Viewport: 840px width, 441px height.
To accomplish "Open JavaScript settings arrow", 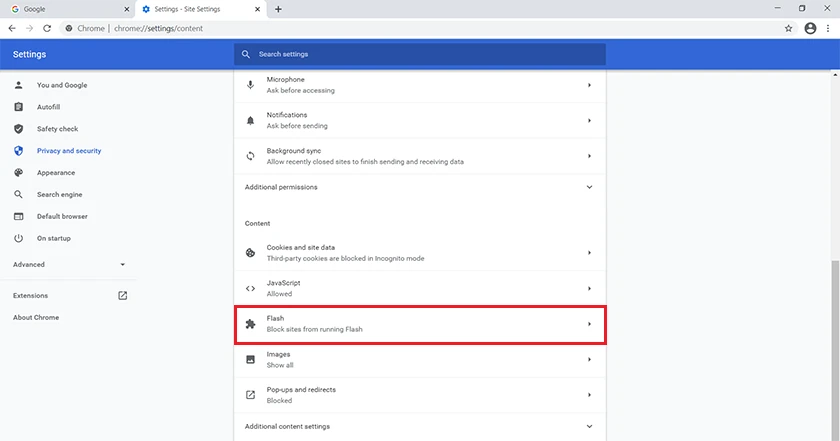I will coord(589,288).
